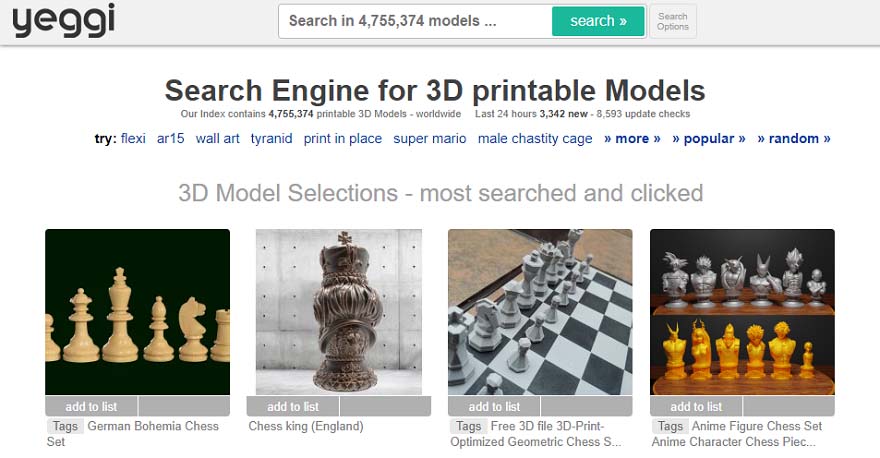
Task: Open the Anime Figure Chess Set thumbnail
Action: coord(742,312)
